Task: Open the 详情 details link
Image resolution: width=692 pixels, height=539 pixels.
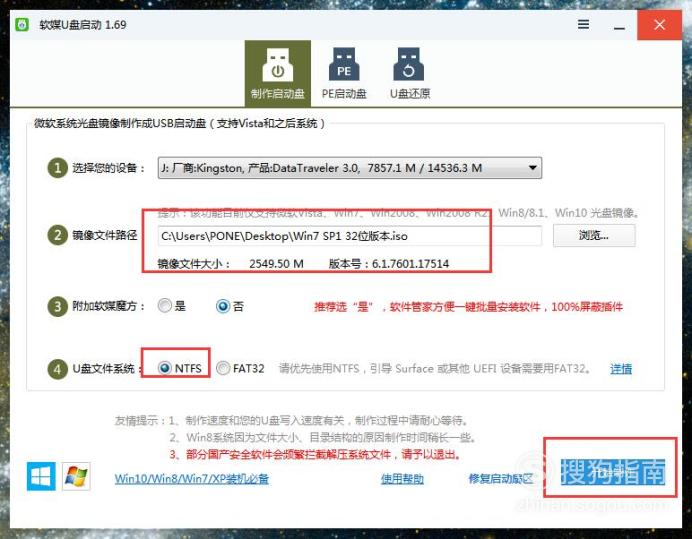Action: click(x=621, y=369)
